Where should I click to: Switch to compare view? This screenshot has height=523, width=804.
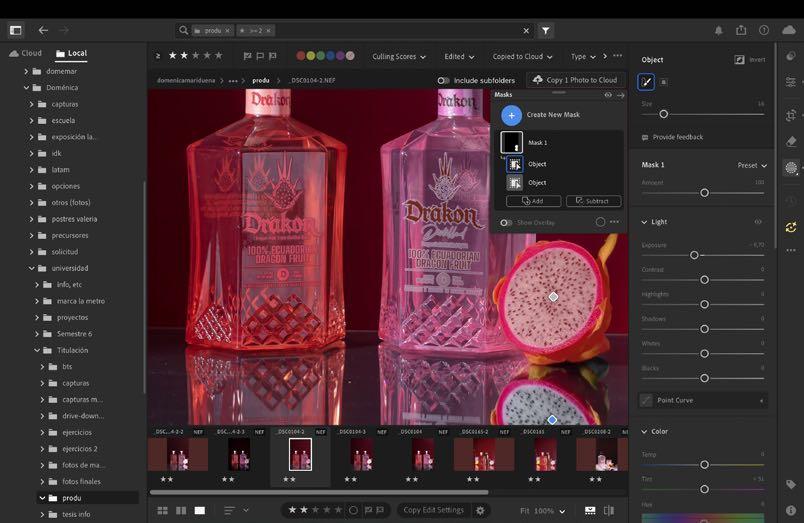(x=181, y=510)
